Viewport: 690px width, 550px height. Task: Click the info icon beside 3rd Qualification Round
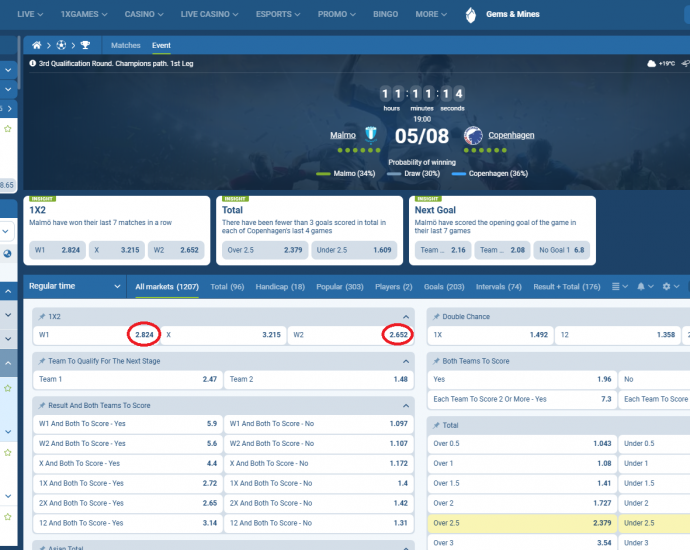33,63
